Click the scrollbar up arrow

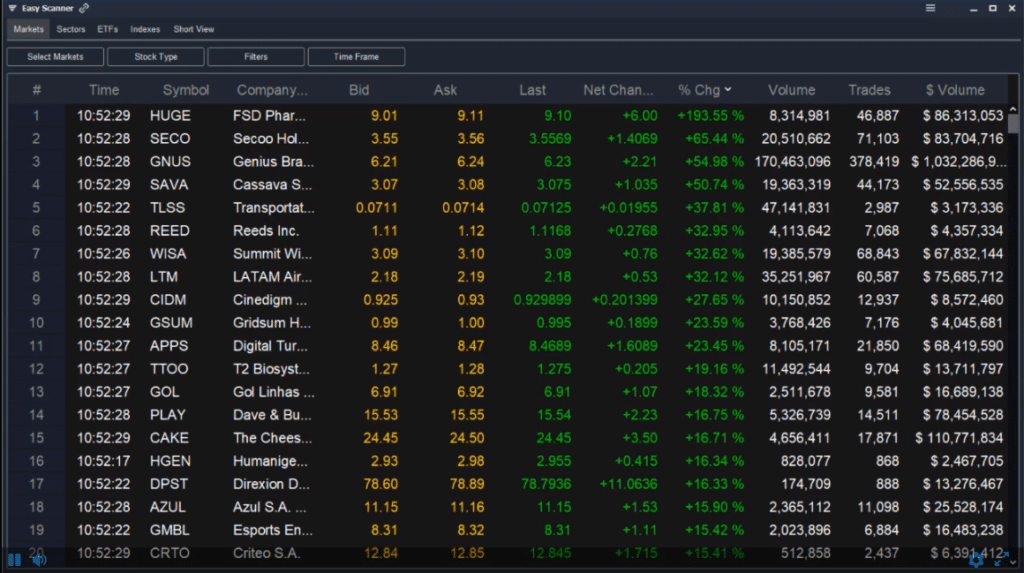1013,110
